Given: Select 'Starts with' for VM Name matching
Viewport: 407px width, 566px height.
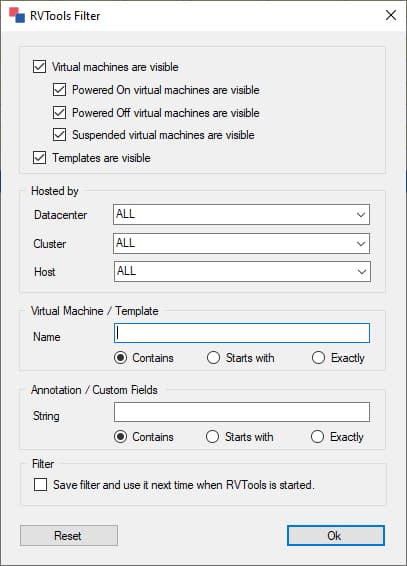Looking at the screenshot, I should pyautogui.click(x=213, y=358).
